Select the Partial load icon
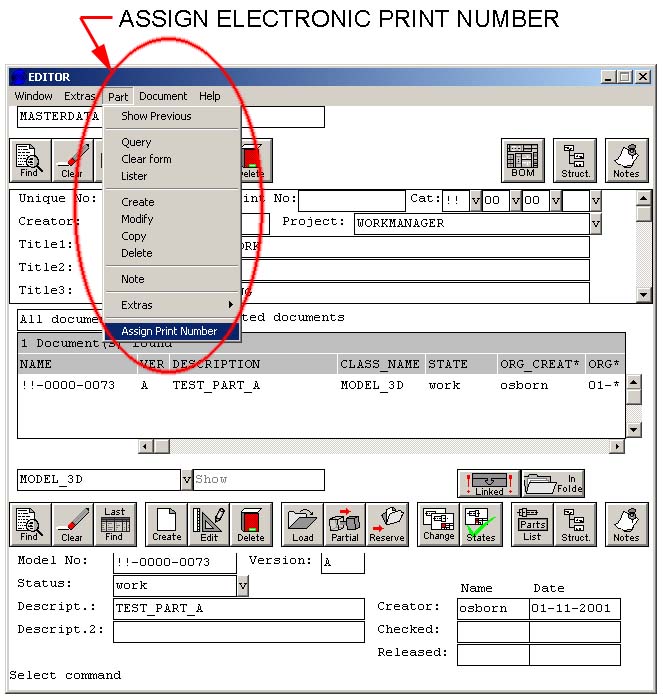Screen dimensions: 663x700 (345, 524)
